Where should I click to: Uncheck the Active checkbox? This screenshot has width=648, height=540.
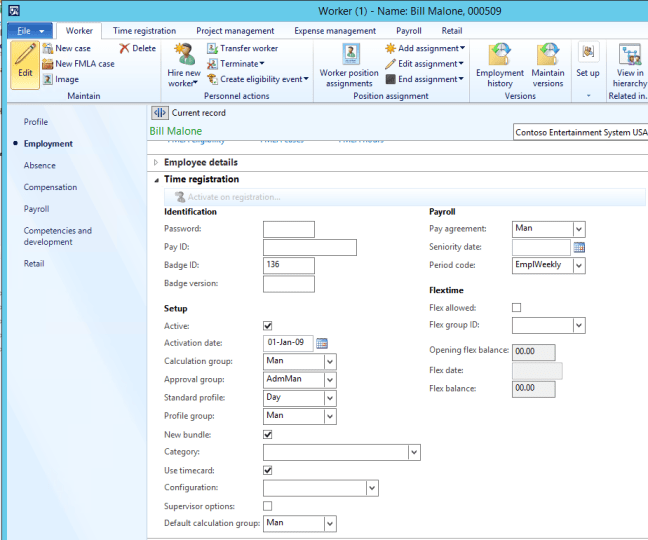tap(268, 325)
